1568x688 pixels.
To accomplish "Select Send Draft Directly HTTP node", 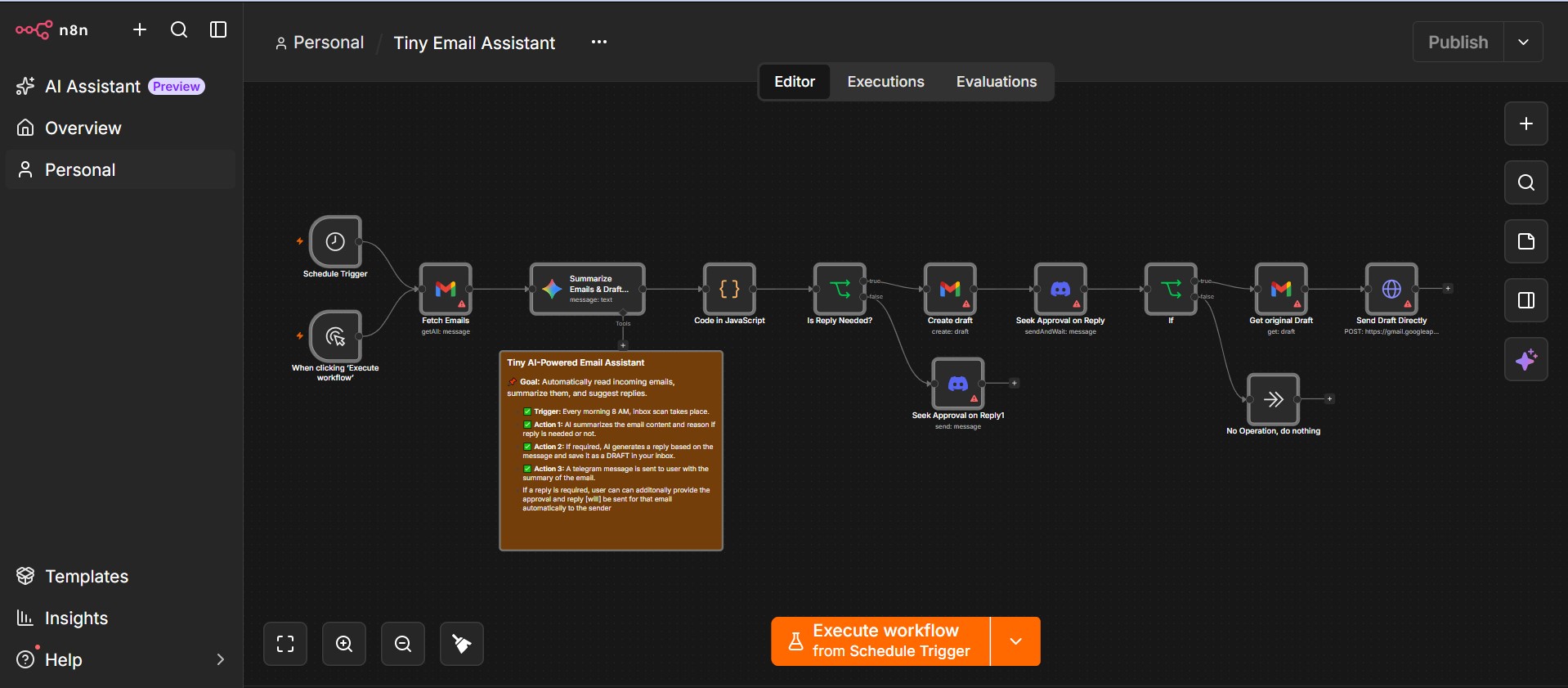I will point(1391,289).
